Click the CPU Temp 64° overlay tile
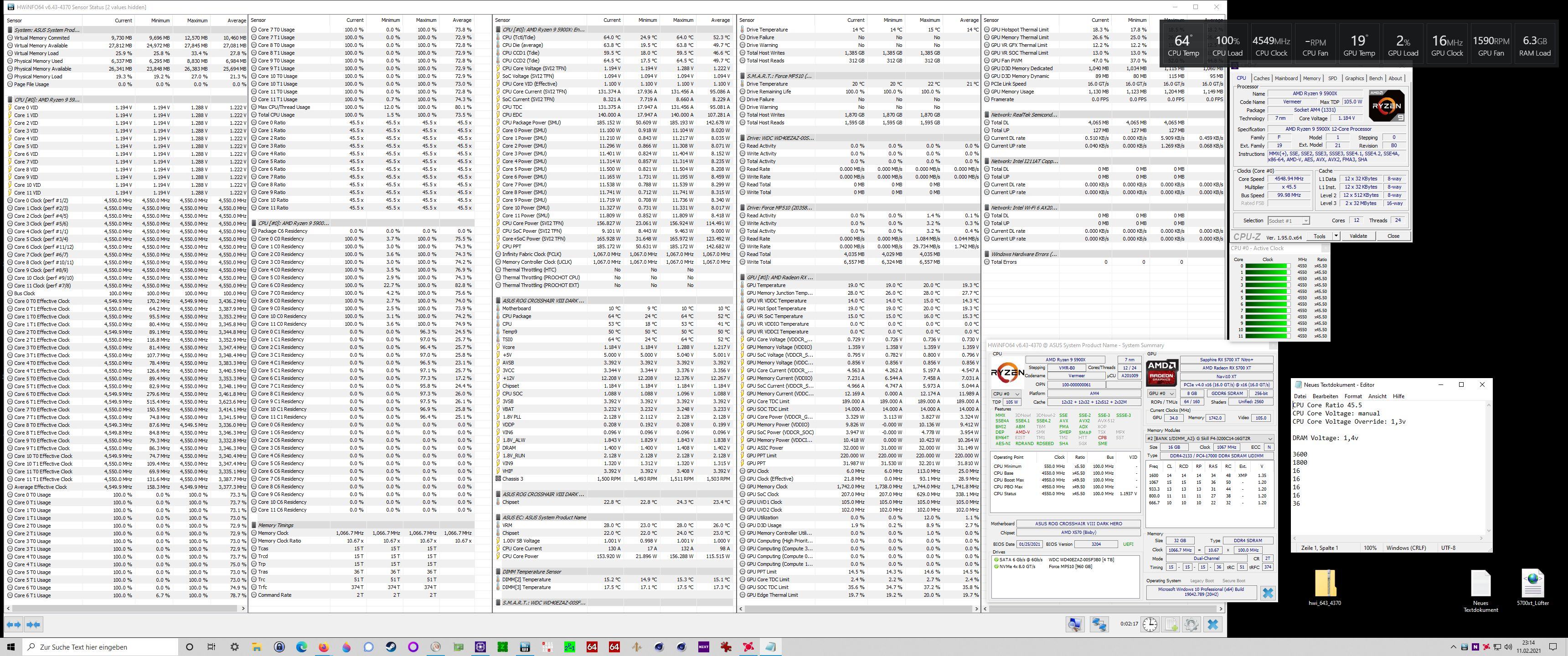This screenshot has height=656, width=1568. tap(1183, 45)
